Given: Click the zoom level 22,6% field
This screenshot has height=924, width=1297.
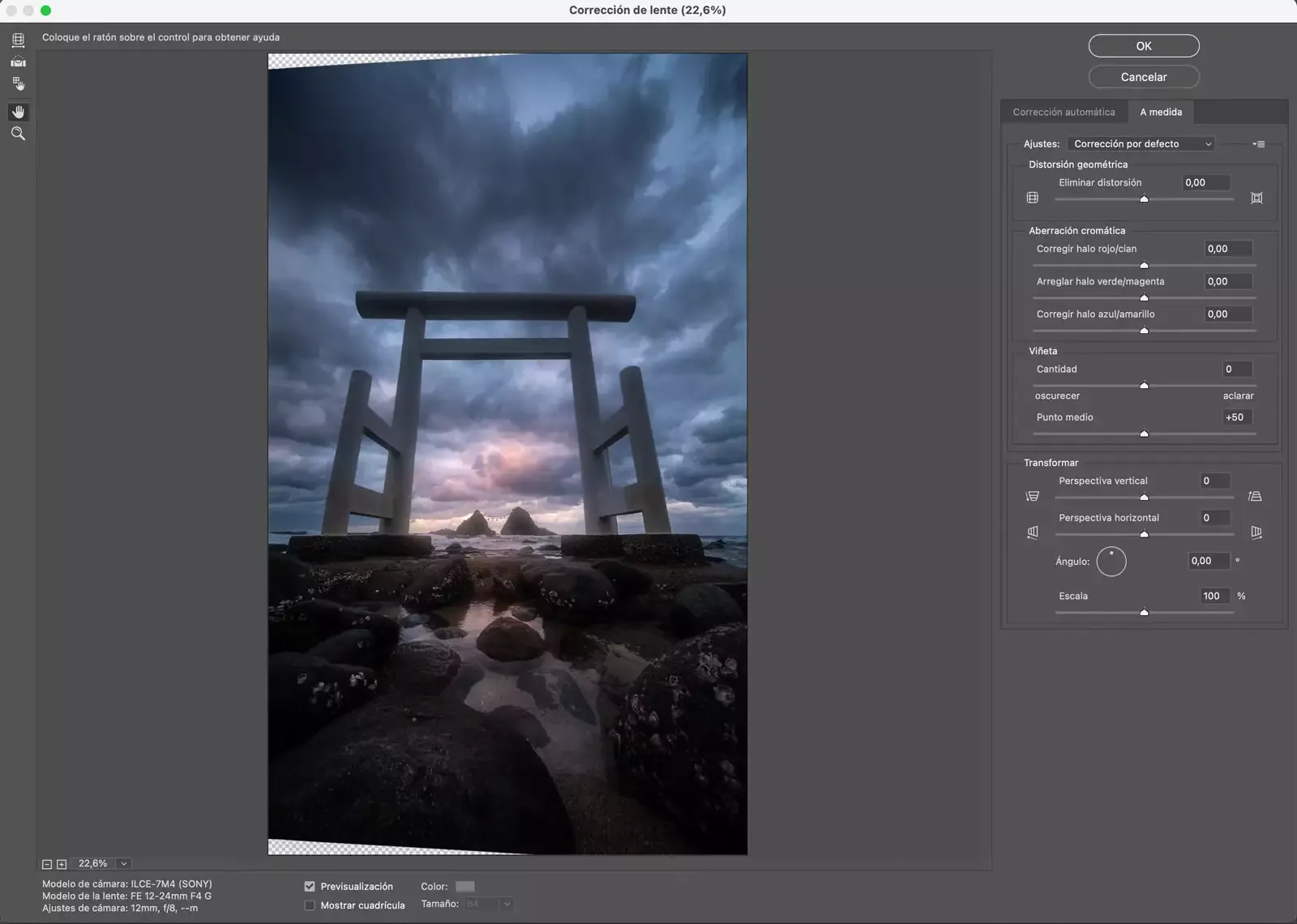Looking at the screenshot, I should 94,864.
